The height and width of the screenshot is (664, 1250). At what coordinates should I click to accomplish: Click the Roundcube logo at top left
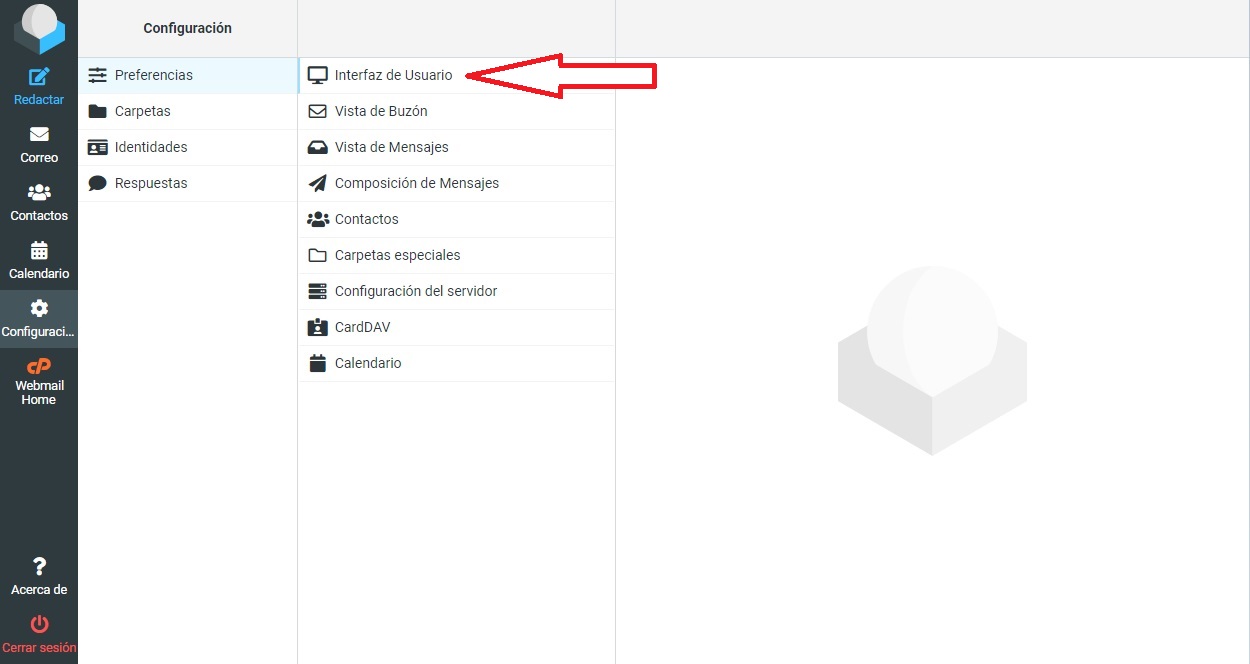tap(39, 28)
